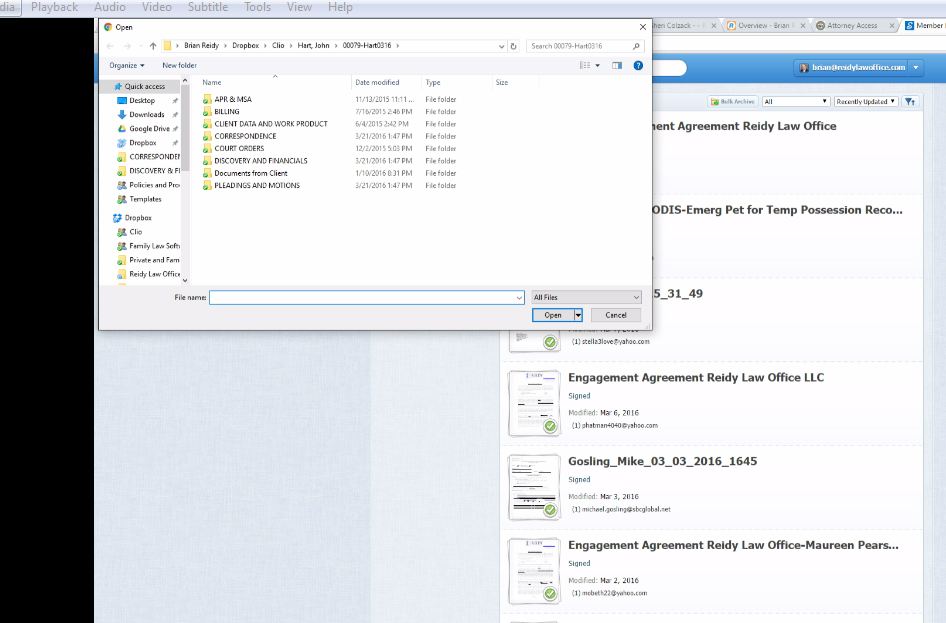The height and width of the screenshot is (623, 946).
Task: Click the Bulk Archive button
Action: click(x=733, y=101)
